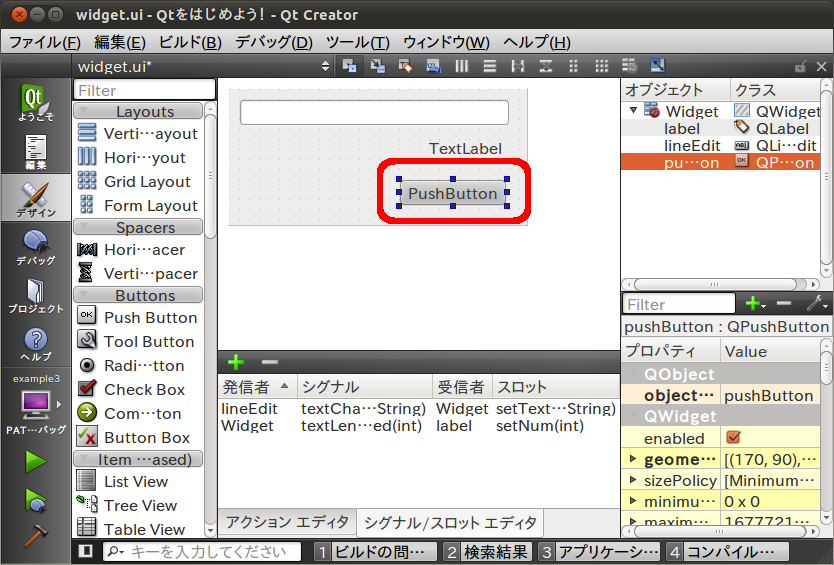Select the Check Box widget item
This screenshot has height=565, width=834.
point(144,390)
